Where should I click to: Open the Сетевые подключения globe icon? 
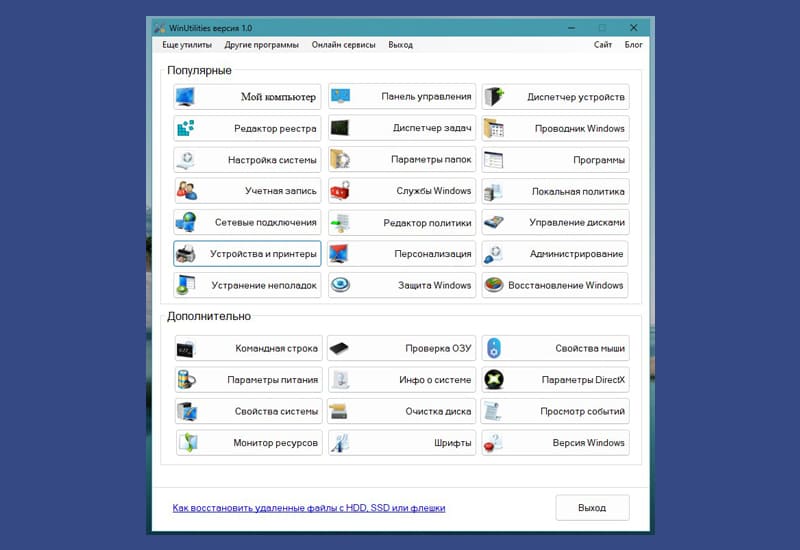tap(186, 222)
